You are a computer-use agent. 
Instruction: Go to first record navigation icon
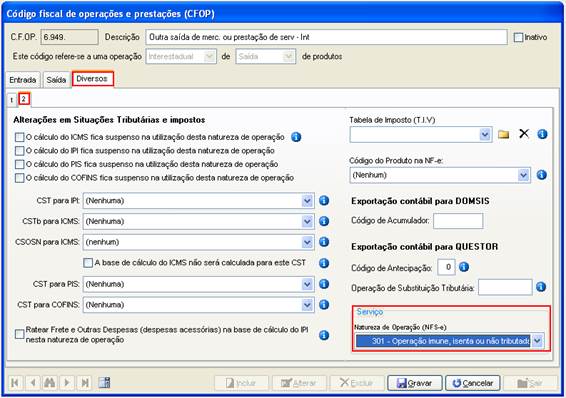pos(15,382)
